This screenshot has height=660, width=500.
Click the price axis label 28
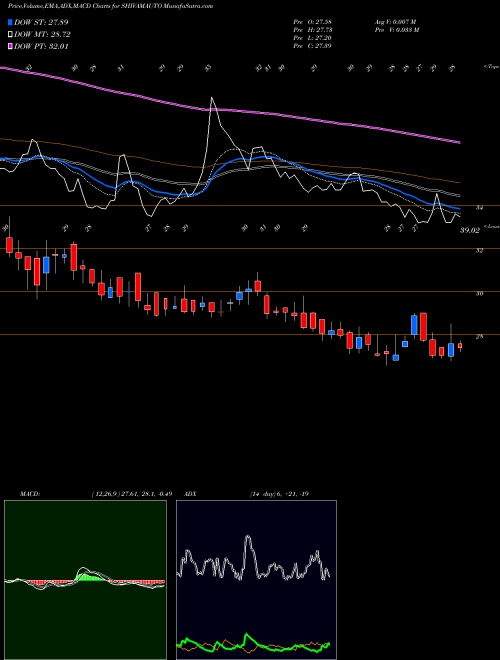[x=479, y=336]
